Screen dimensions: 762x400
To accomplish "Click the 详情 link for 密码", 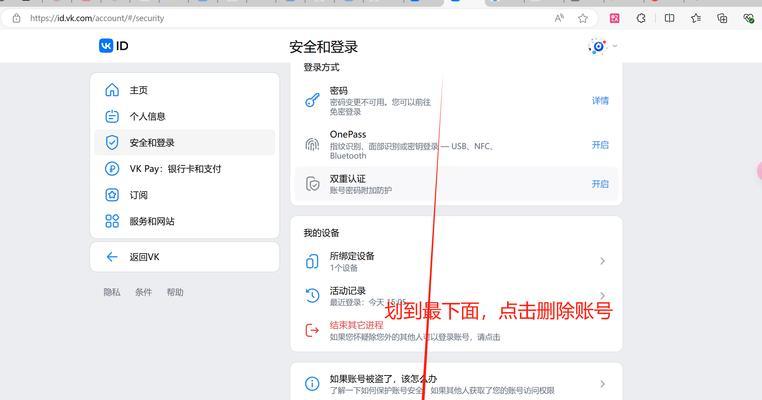I will [600, 101].
